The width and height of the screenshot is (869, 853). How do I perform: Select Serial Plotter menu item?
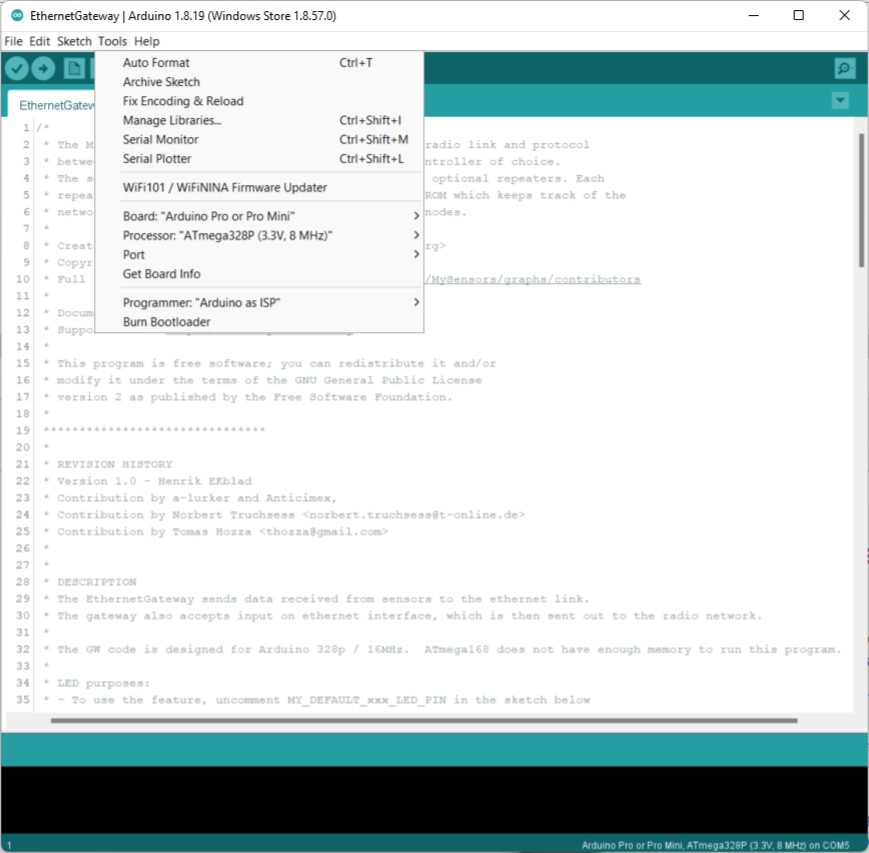coord(157,159)
